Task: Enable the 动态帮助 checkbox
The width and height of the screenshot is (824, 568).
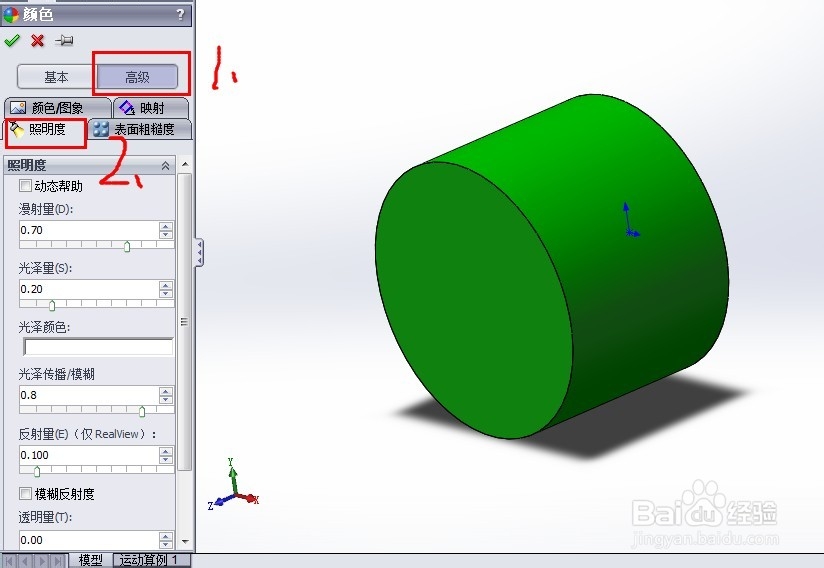Action: point(25,185)
